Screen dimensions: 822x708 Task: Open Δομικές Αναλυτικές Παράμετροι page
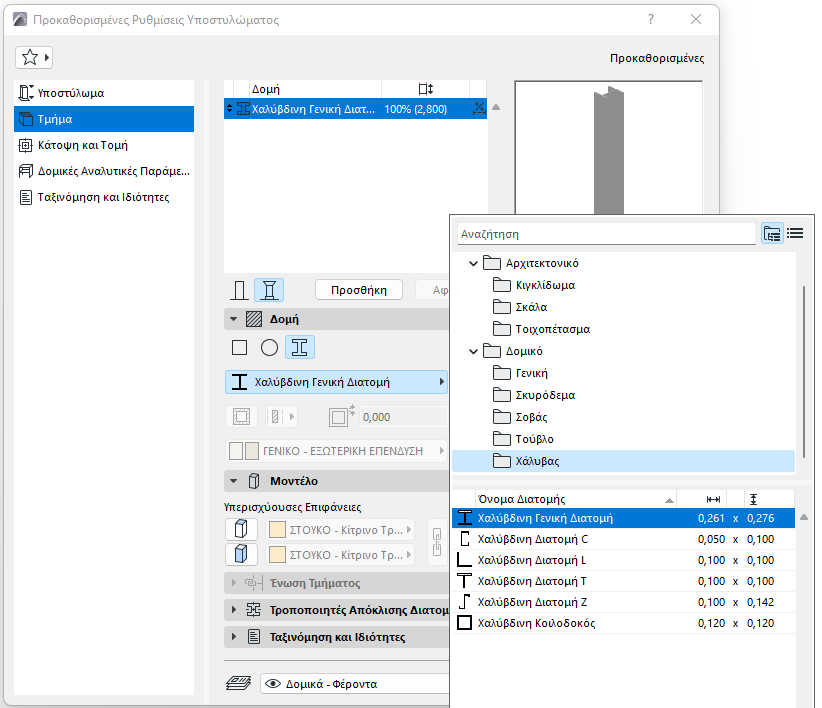(x=104, y=171)
